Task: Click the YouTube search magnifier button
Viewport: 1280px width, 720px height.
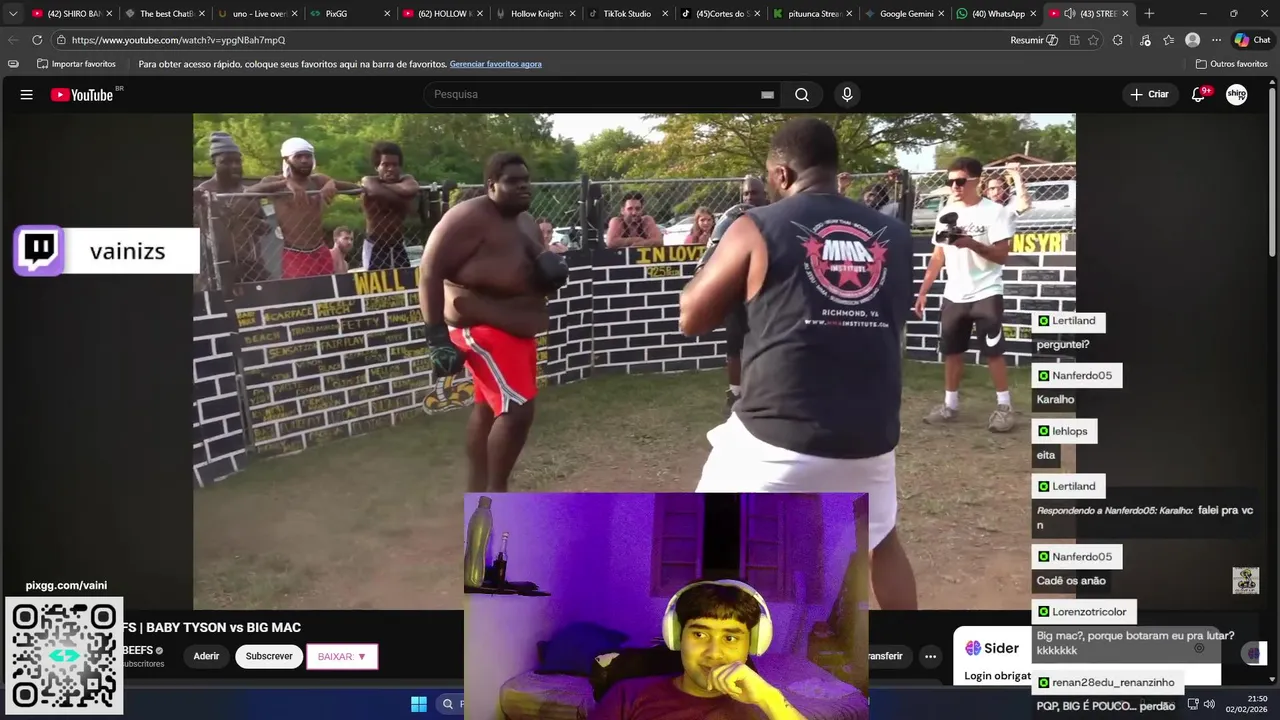Action: [802, 95]
